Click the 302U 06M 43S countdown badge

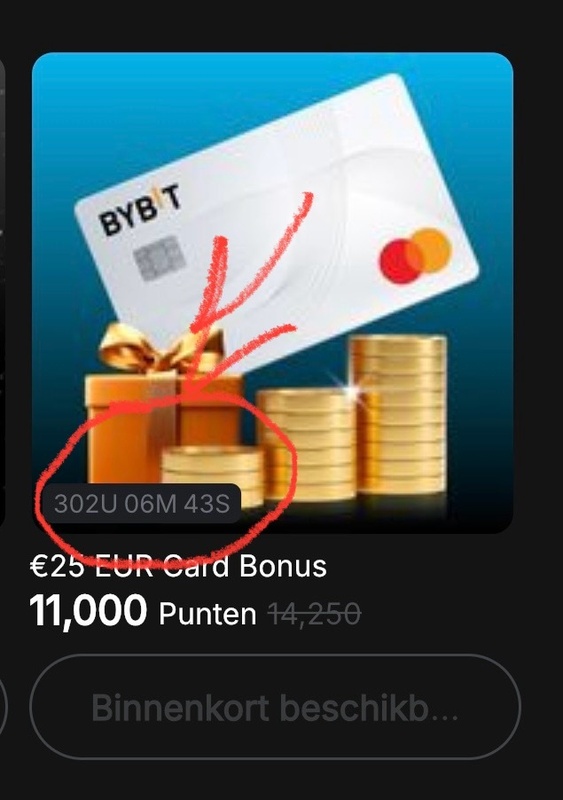point(141,504)
